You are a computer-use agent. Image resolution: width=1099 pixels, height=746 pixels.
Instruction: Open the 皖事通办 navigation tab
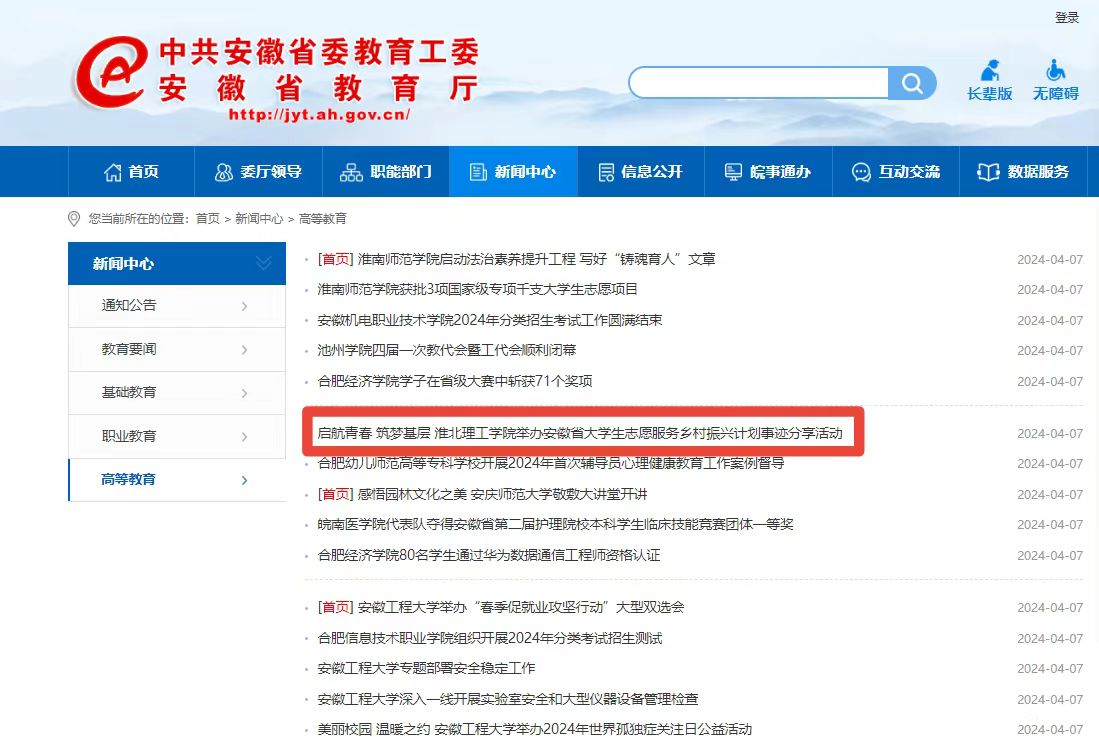click(x=767, y=172)
